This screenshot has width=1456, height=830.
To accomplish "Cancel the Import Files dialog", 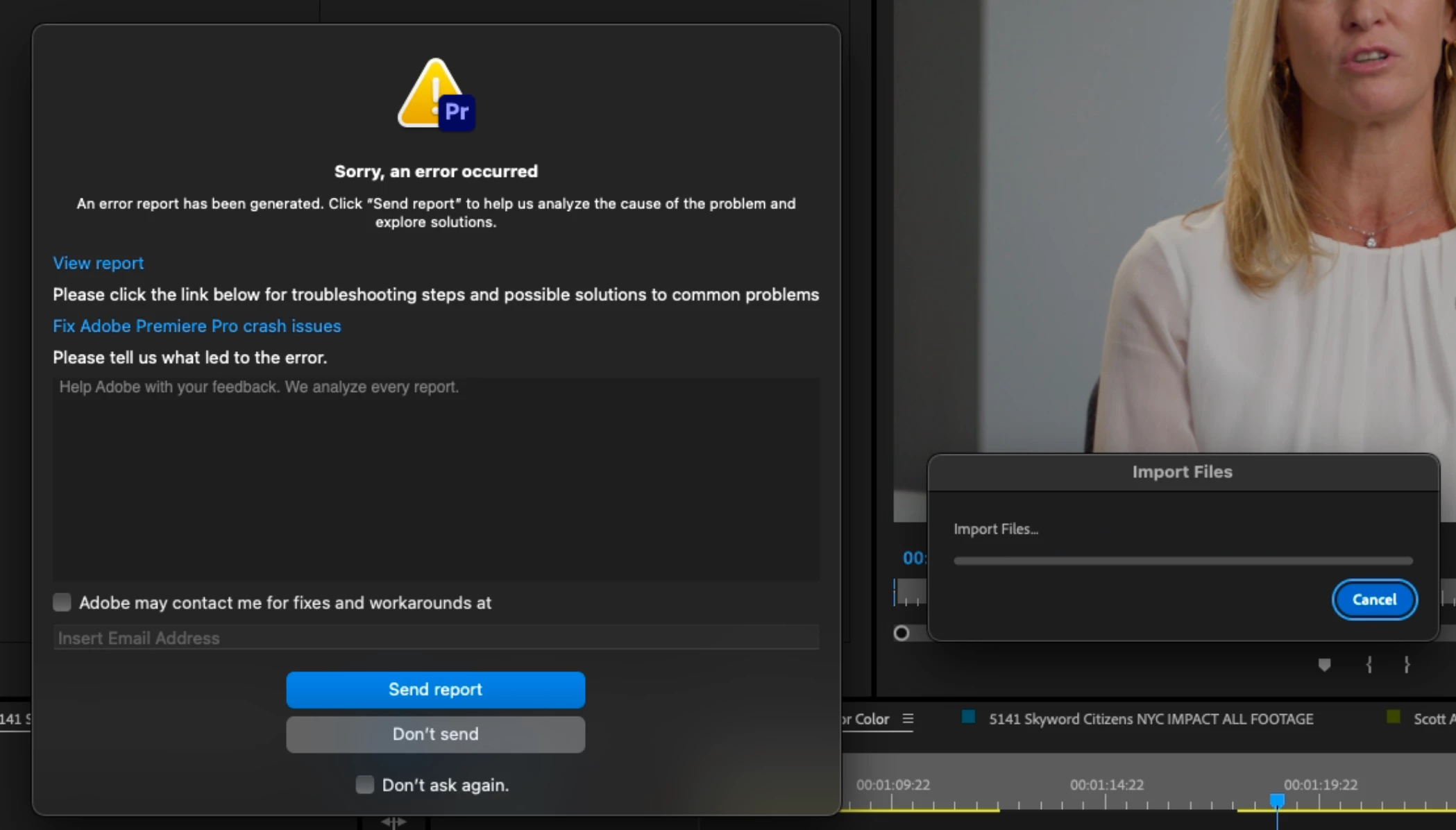I will [x=1373, y=600].
